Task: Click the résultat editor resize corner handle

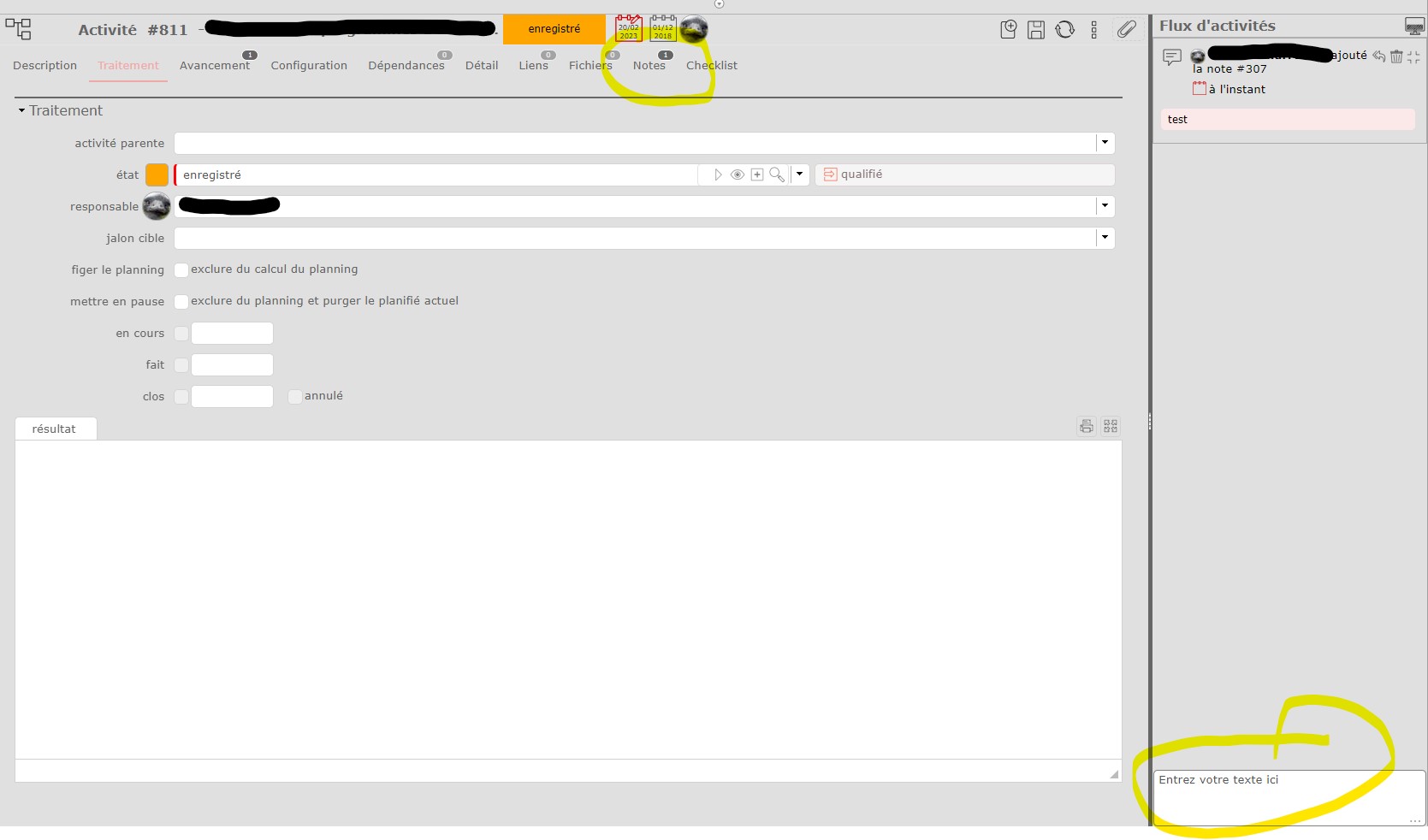Action: (1114, 774)
